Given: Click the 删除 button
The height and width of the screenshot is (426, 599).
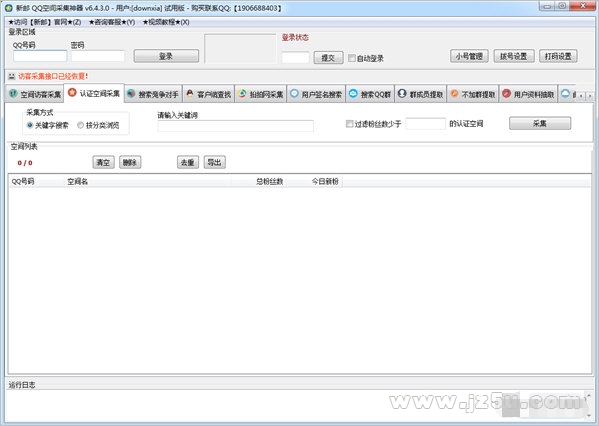Looking at the screenshot, I should point(130,162).
